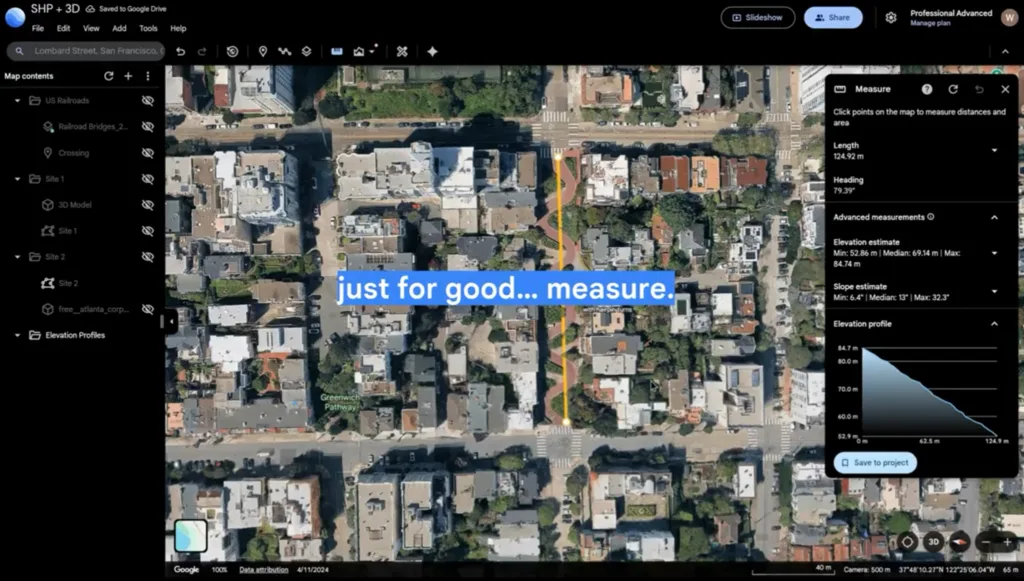Collapse the Elevation profile section
Screen dimensions: 1024x581
coord(994,324)
